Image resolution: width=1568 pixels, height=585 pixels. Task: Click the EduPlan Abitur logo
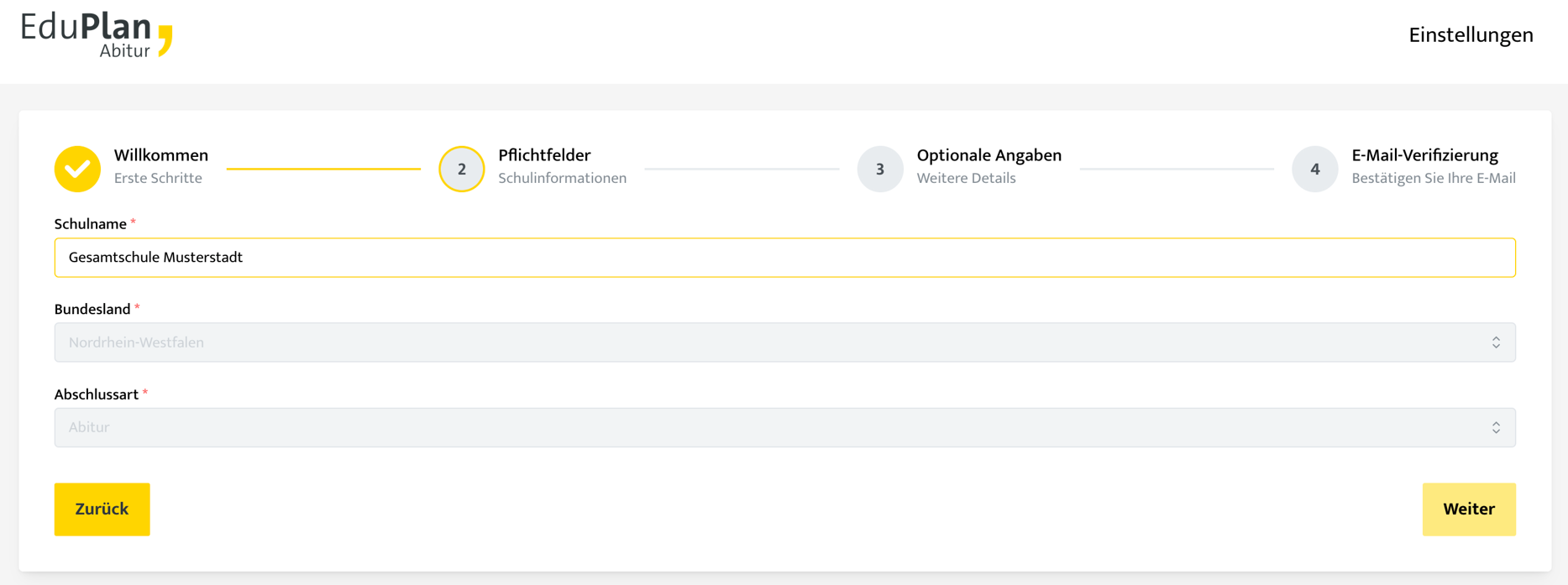click(97, 35)
